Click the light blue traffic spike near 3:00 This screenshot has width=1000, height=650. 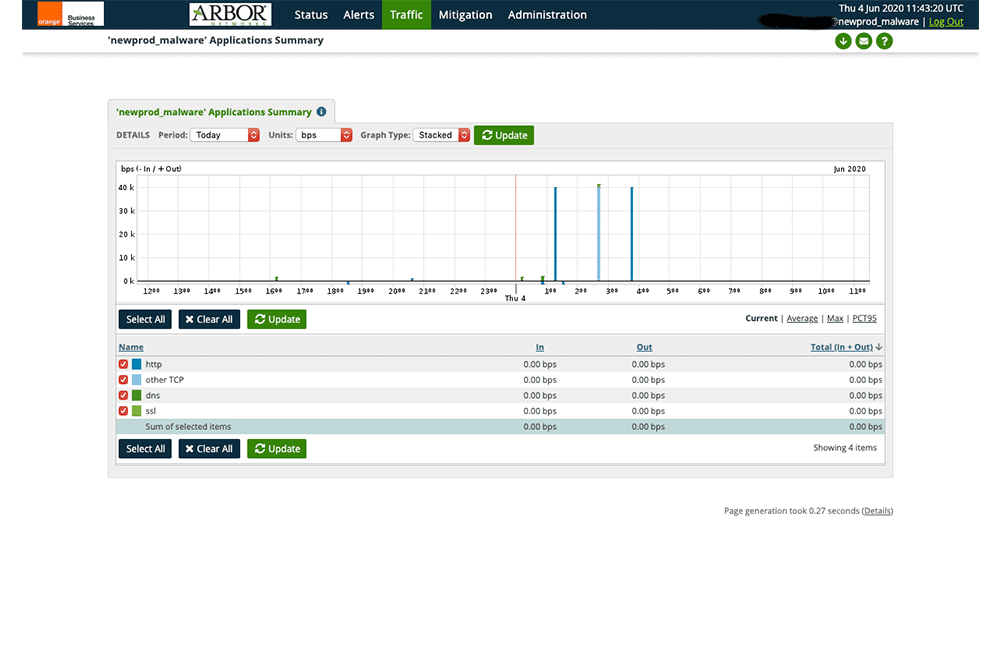(x=599, y=233)
